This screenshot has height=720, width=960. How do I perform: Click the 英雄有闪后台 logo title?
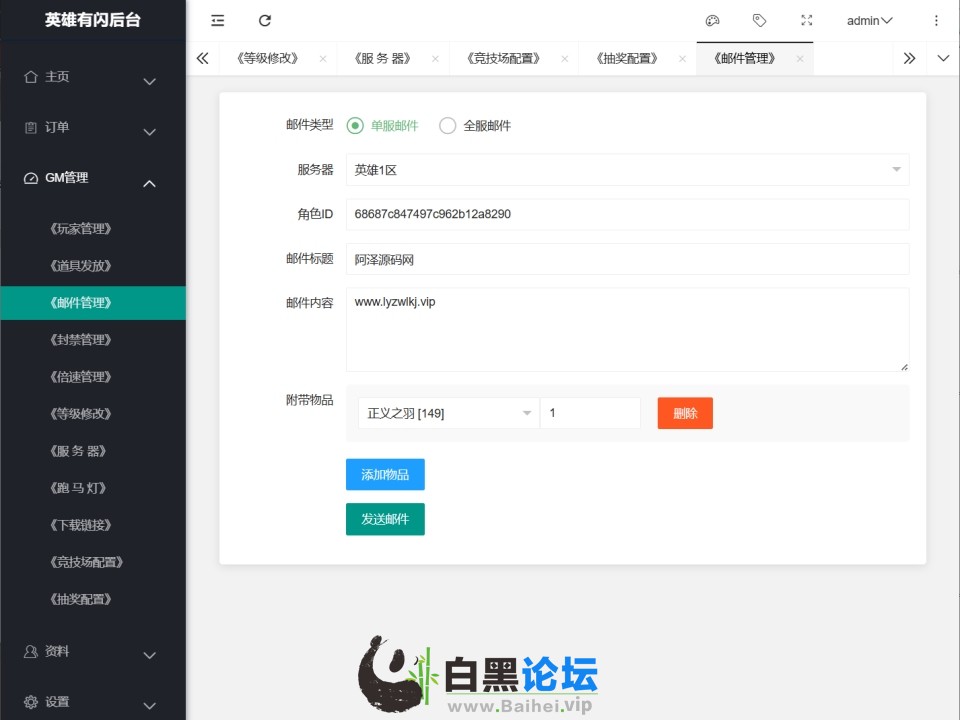click(x=93, y=20)
